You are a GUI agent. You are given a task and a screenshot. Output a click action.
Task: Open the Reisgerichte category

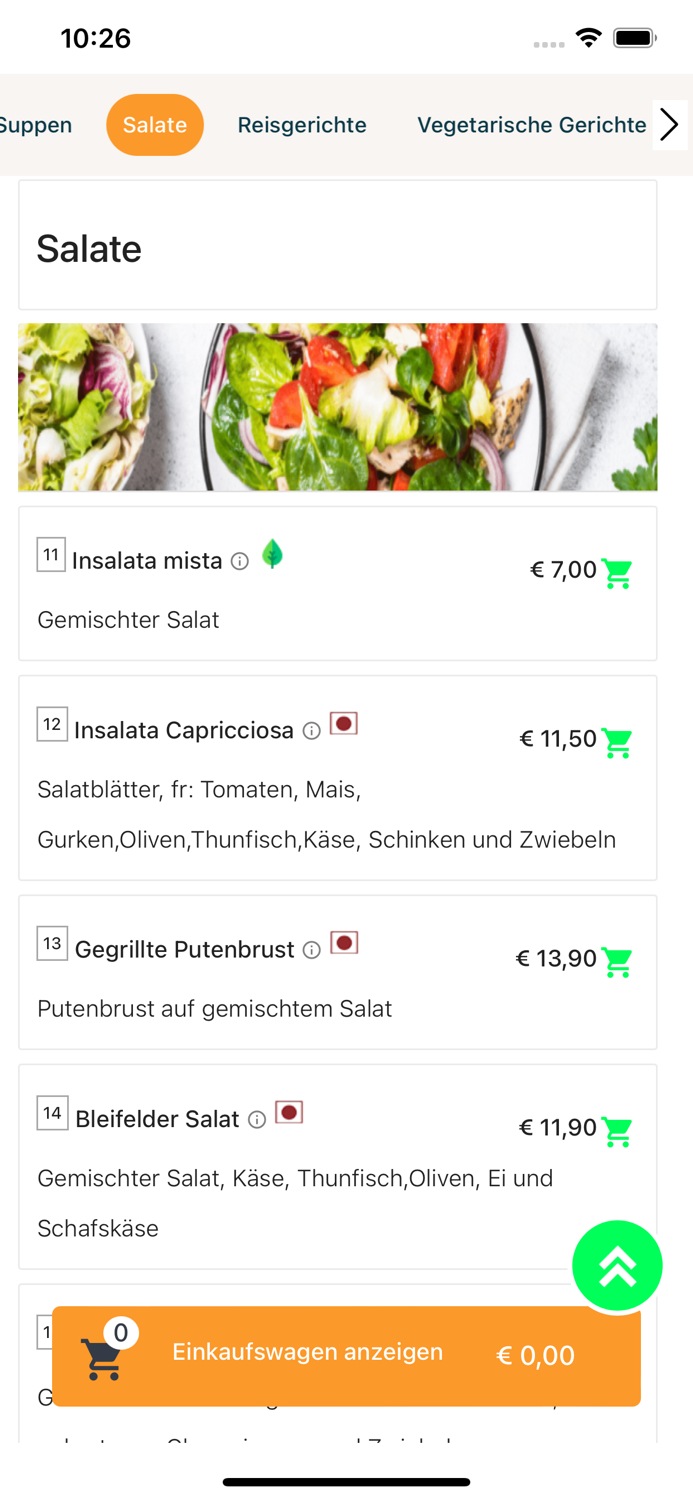[x=302, y=124]
